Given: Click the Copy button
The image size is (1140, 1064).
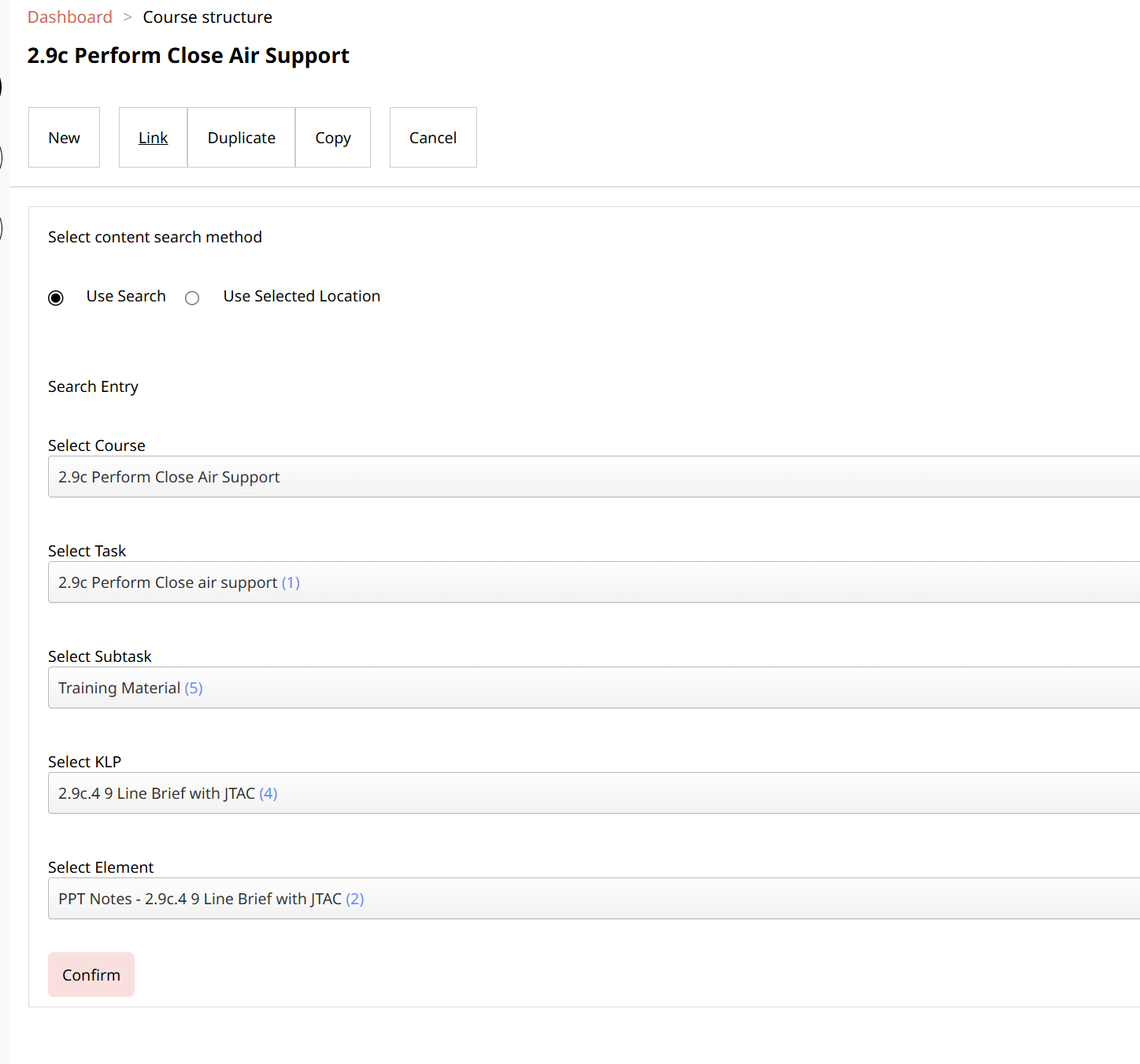Looking at the screenshot, I should [x=332, y=137].
